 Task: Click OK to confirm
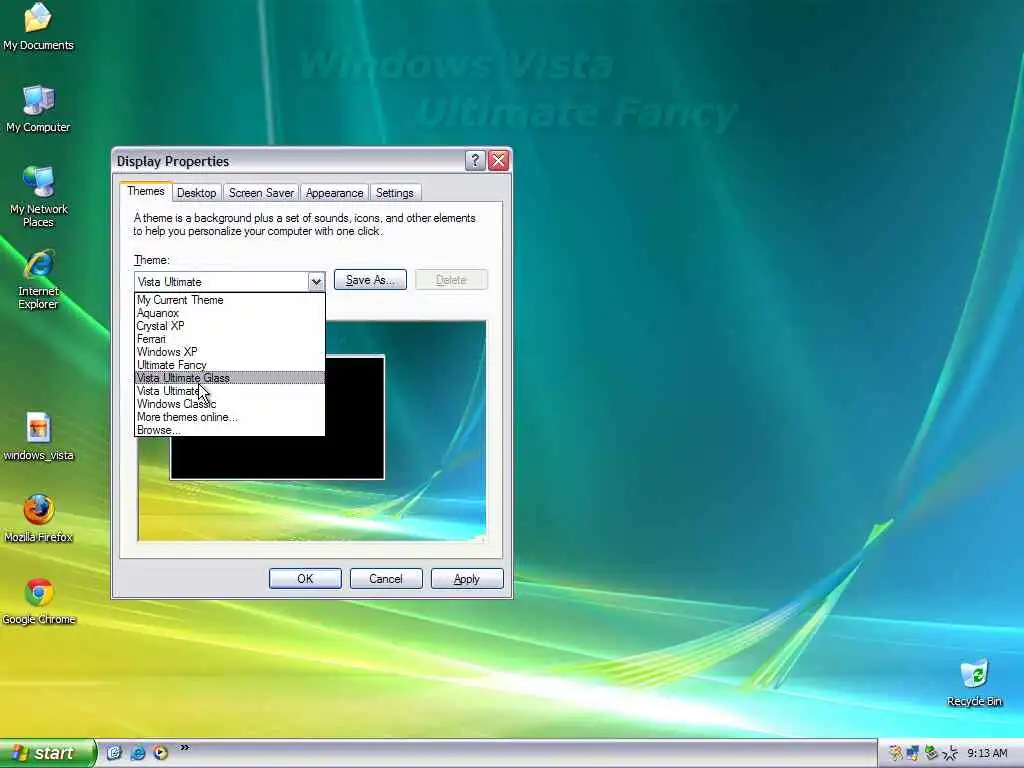click(305, 579)
